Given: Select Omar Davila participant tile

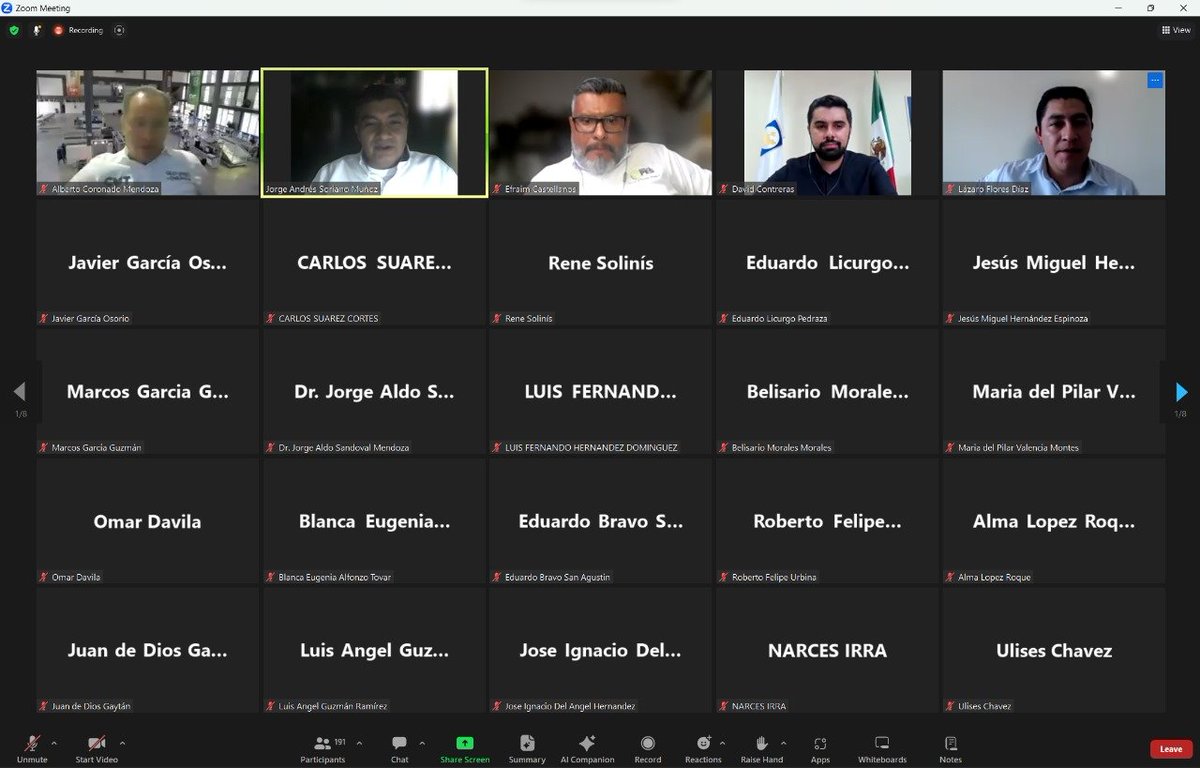Looking at the screenshot, I should pos(147,521).
